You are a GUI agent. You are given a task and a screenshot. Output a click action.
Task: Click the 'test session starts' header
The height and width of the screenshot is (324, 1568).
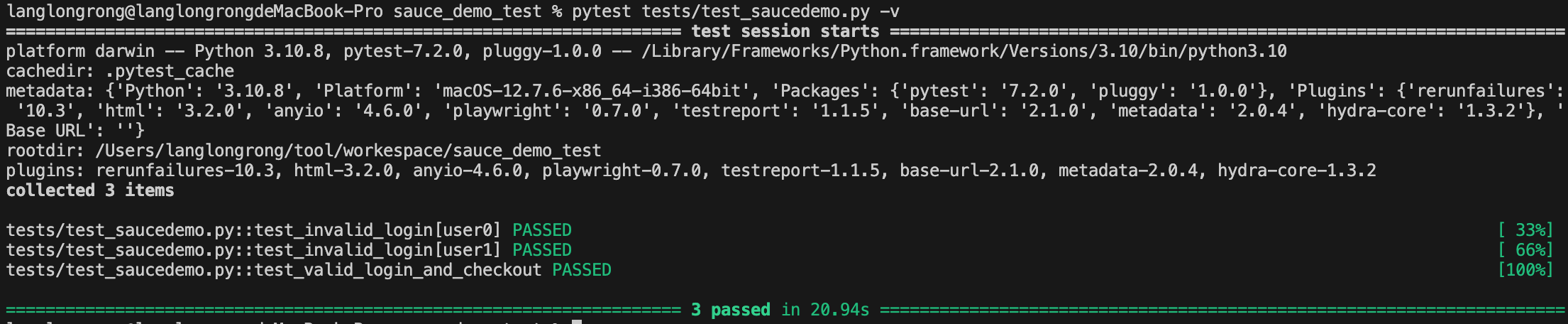click(785, 31)
